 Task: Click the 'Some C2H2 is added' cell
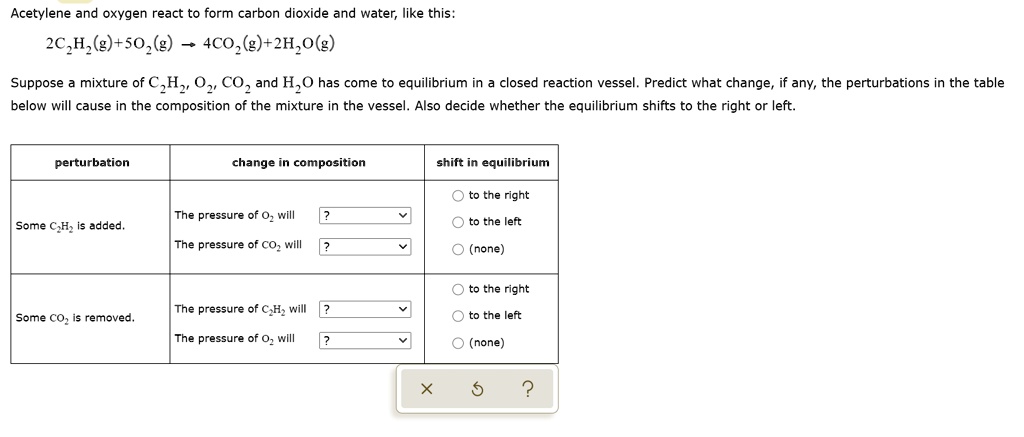(x=70, y=226)
